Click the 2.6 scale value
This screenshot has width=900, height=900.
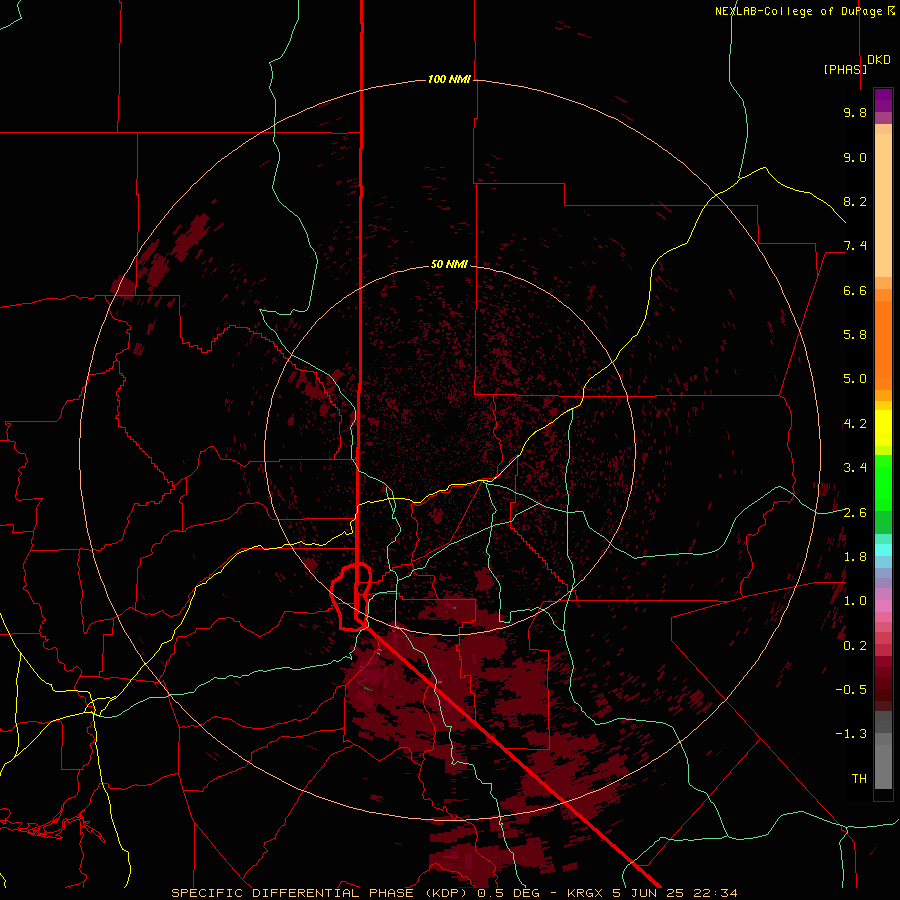855,513
